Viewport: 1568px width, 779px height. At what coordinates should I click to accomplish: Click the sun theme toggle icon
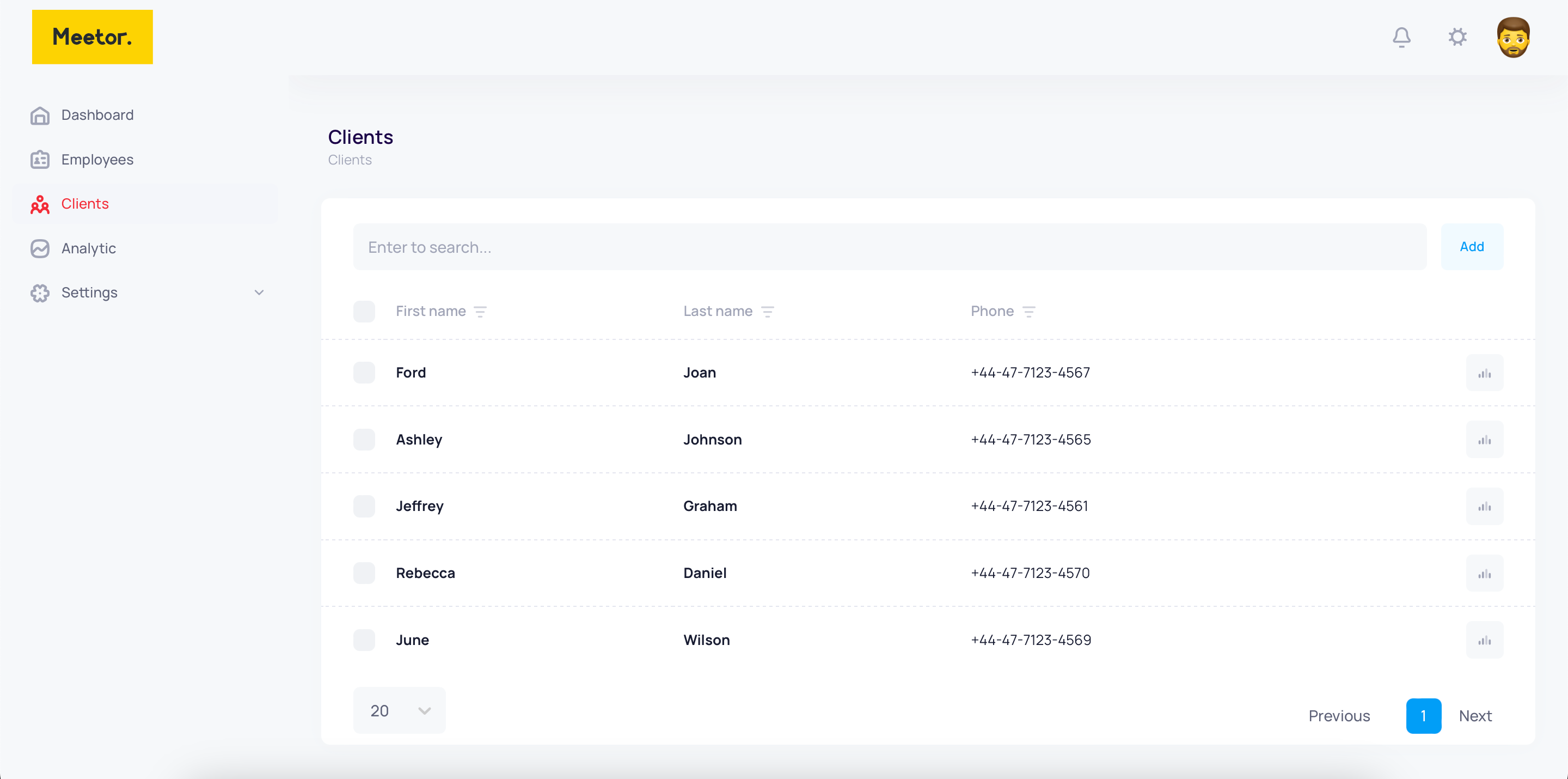[x=1457, y=37]
